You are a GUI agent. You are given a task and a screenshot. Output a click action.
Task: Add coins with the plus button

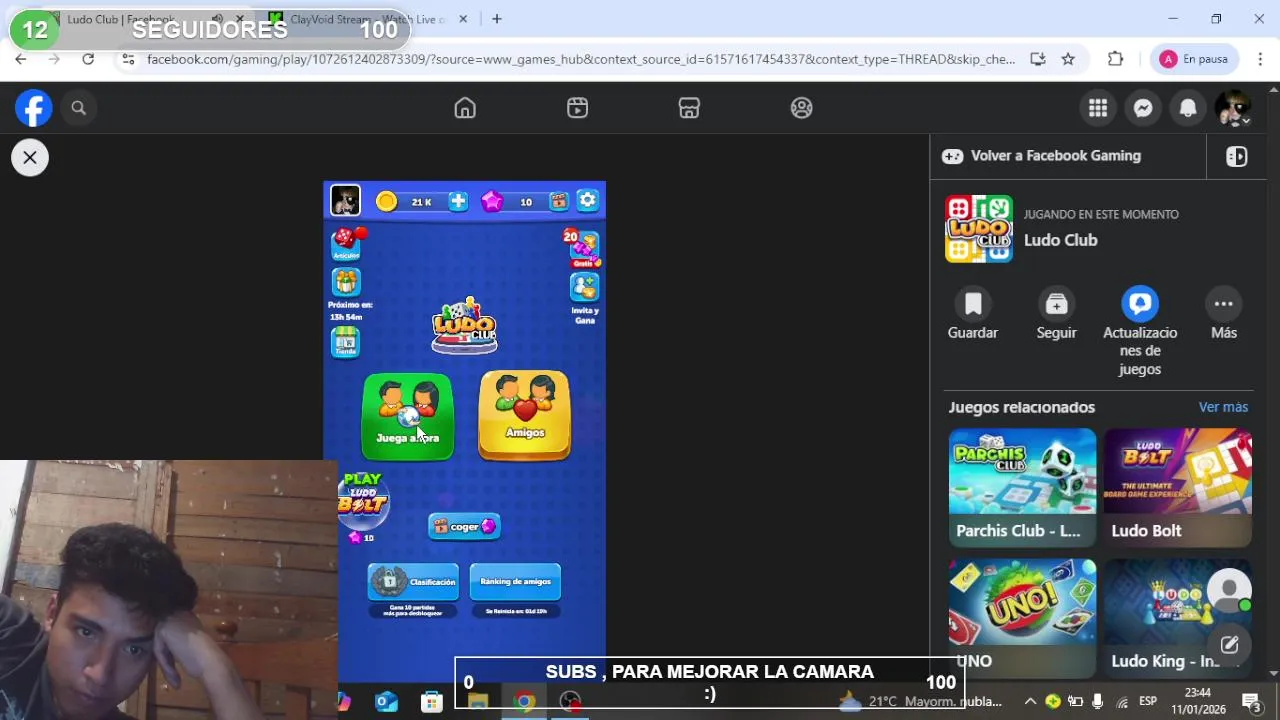[x=458, y=201]
